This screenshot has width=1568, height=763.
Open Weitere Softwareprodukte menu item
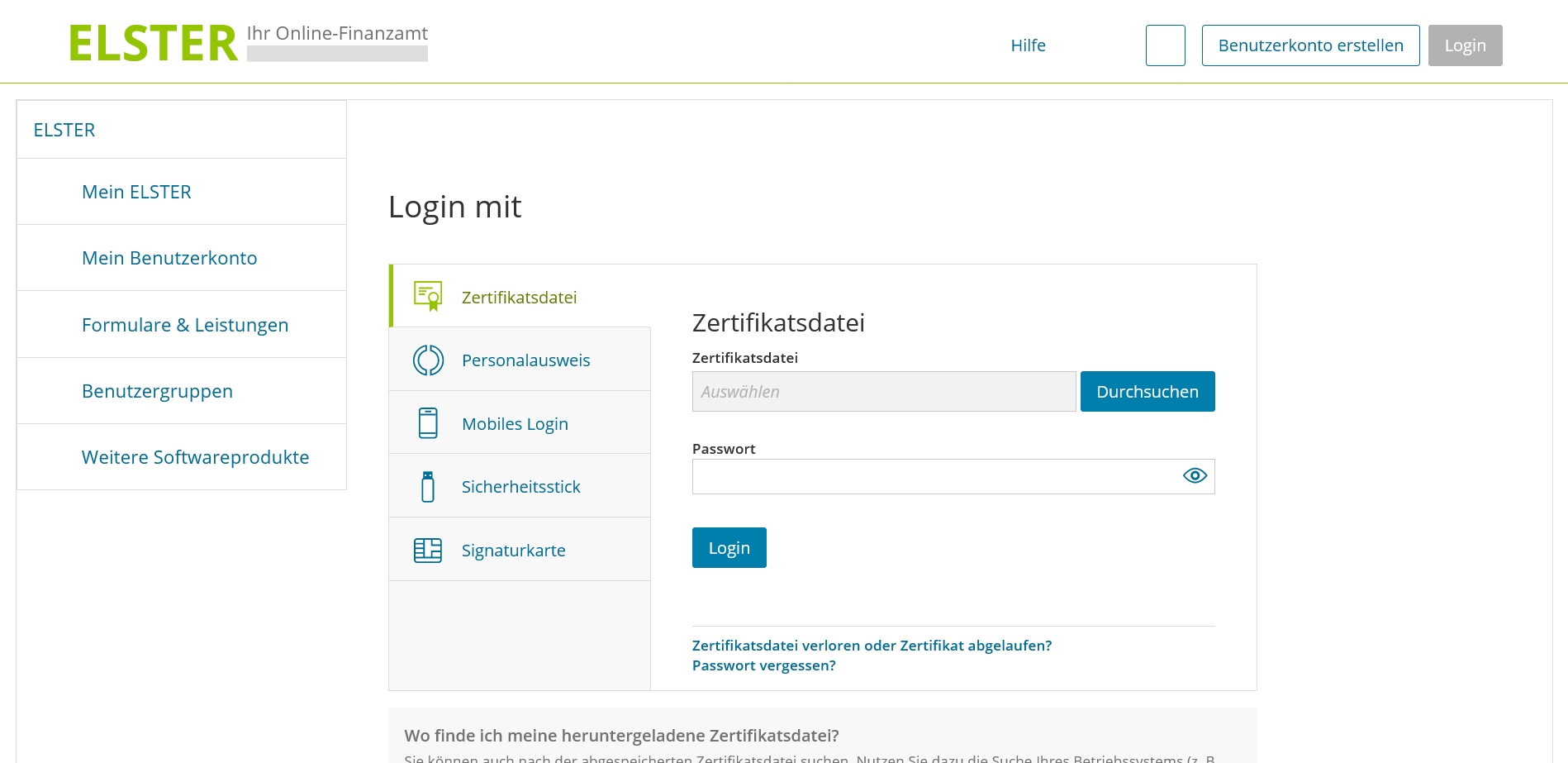[x=182, y=457]
